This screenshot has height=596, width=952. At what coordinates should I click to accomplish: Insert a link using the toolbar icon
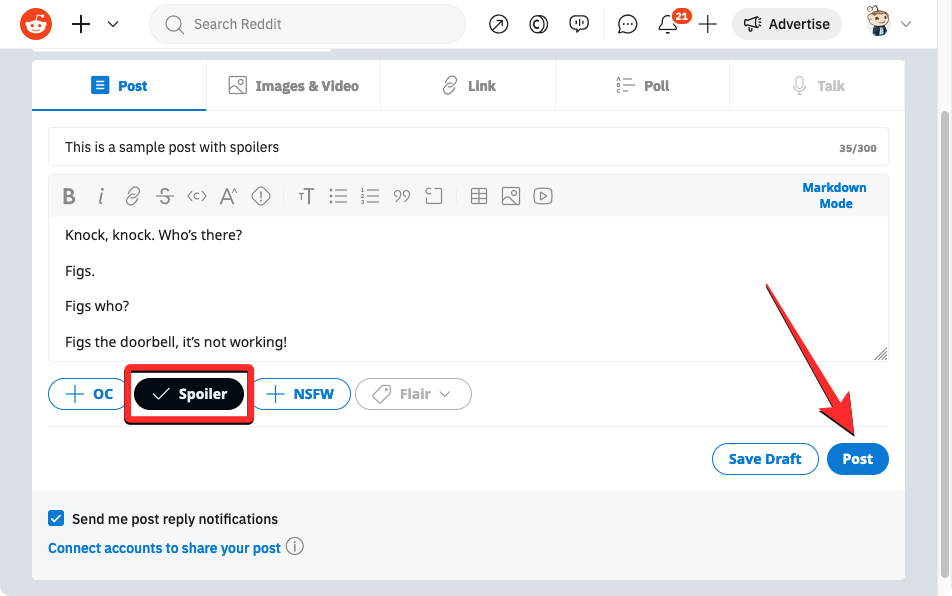tap(132, 196)
